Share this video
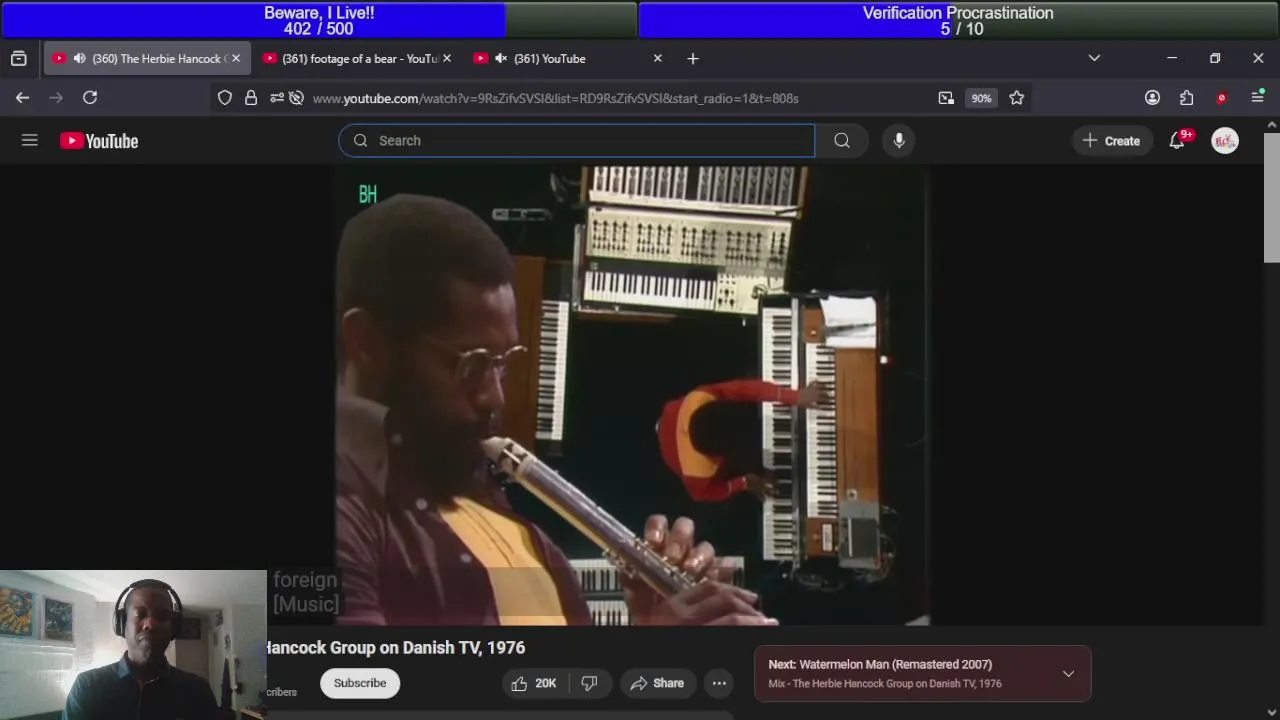The width and height of the screenshot is (1280, 720). [657, 683]
